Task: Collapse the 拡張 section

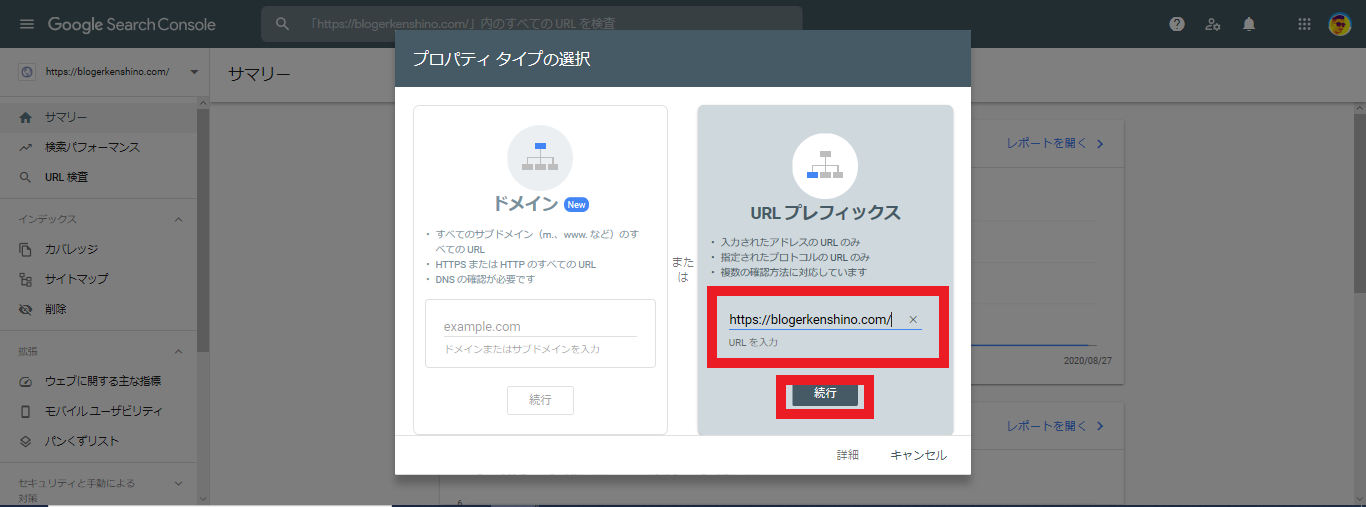Action: click(179, 351)
